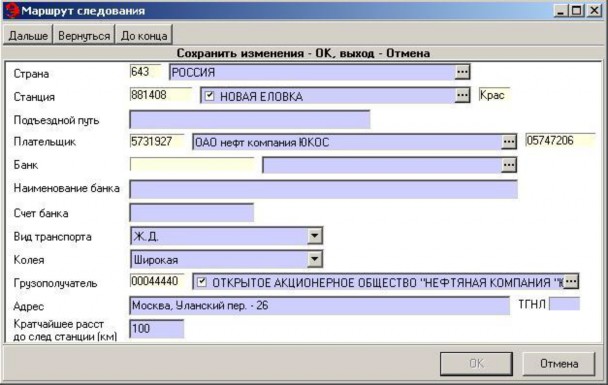Image resolution: width=608 pixels, height=385 pixels.
Task: Click the Наименование банка input field
Action: click(323, 189)
